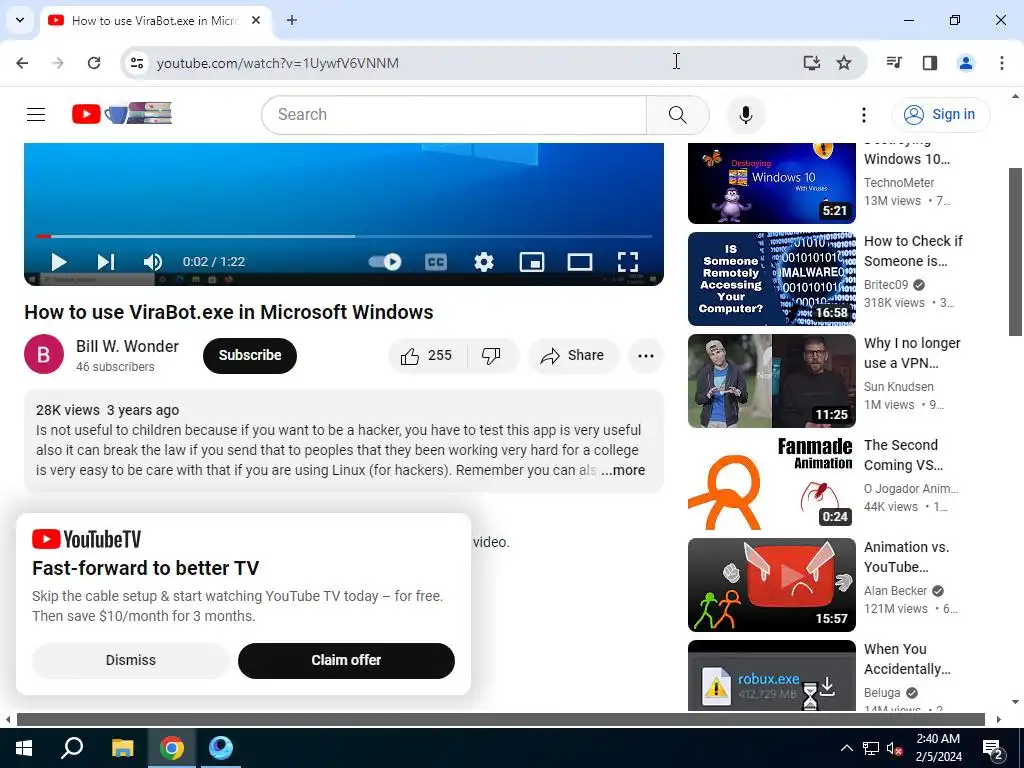Open Alan Becker channel name
The width and height of the screenshot is (1024, 768).
pos(895,591)
